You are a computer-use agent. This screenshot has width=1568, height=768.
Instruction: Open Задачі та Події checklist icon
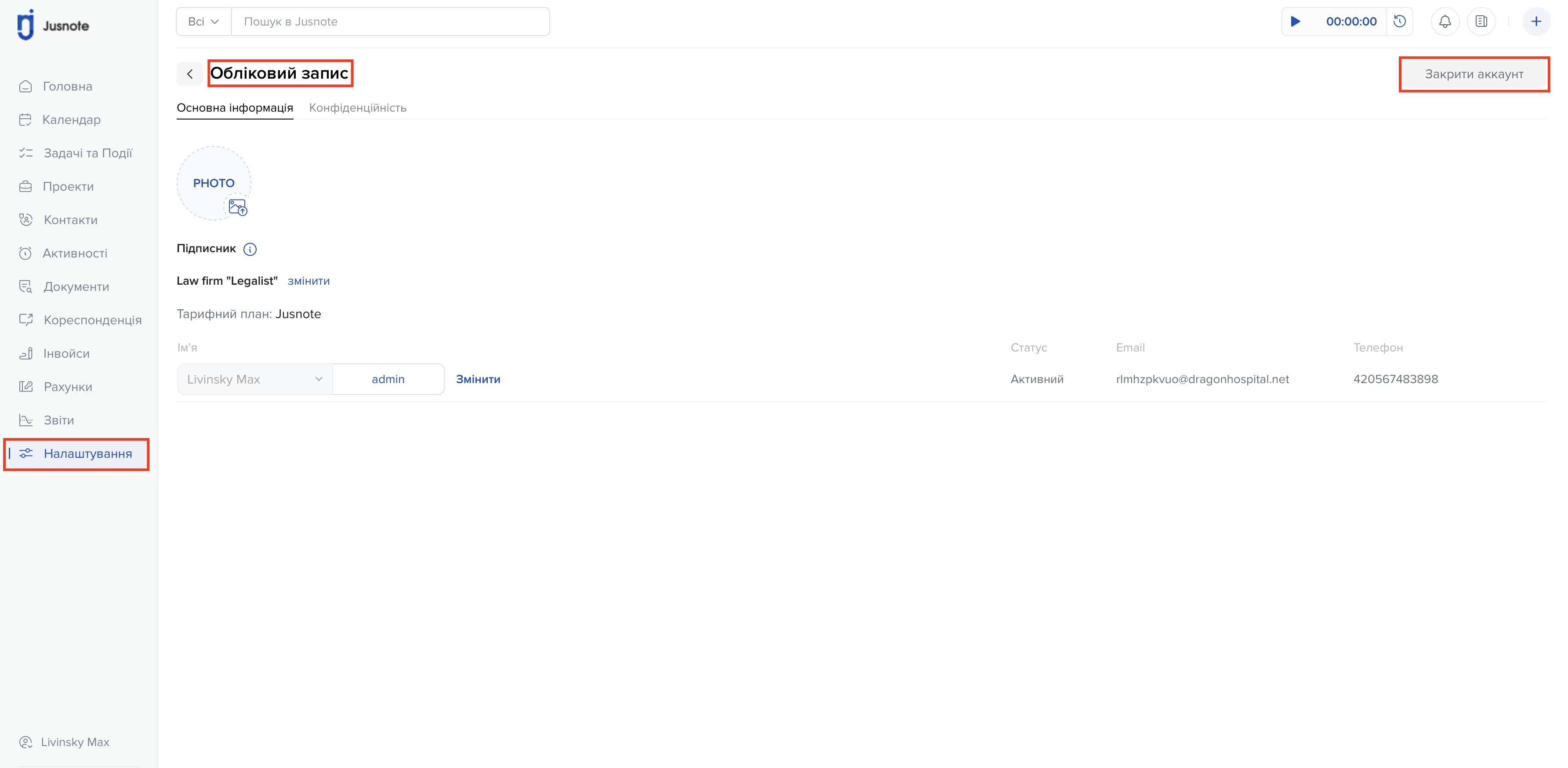pos(25,153)
